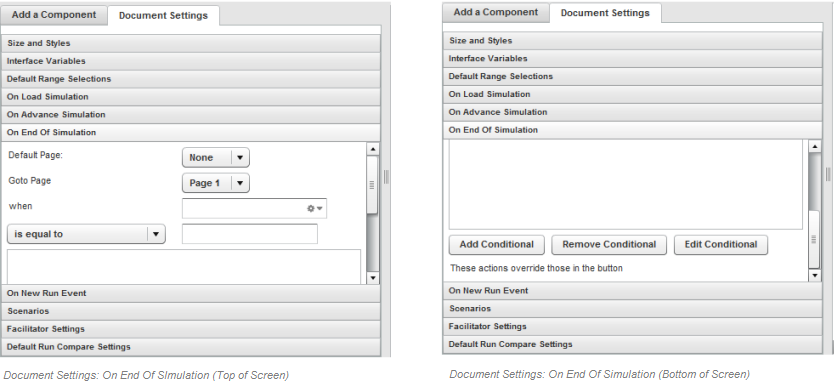Open the Goto Page dropdown showing Page 1

(215, 183)
